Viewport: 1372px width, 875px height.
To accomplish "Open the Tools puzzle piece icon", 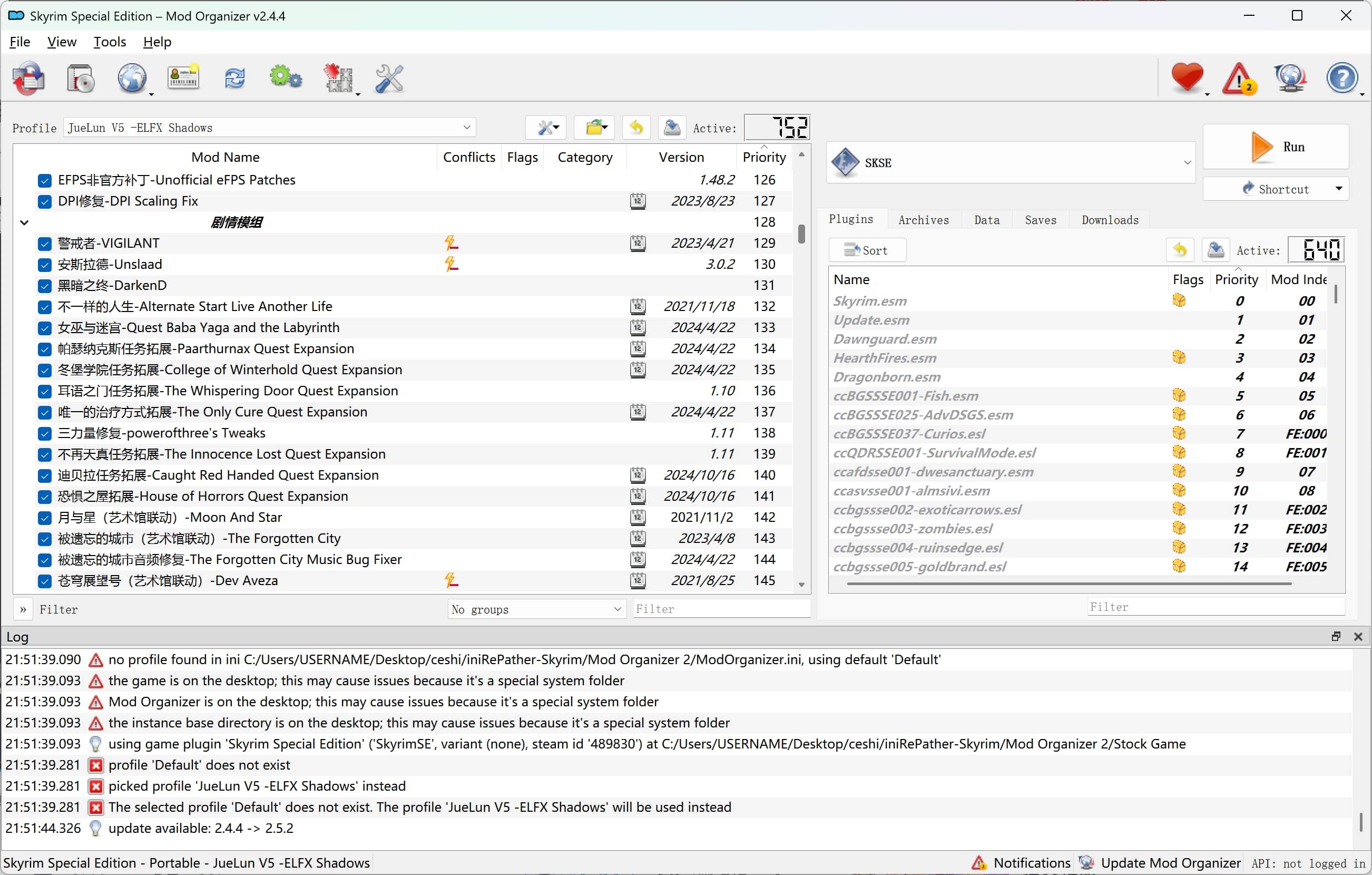I will (x=338, y=77).
